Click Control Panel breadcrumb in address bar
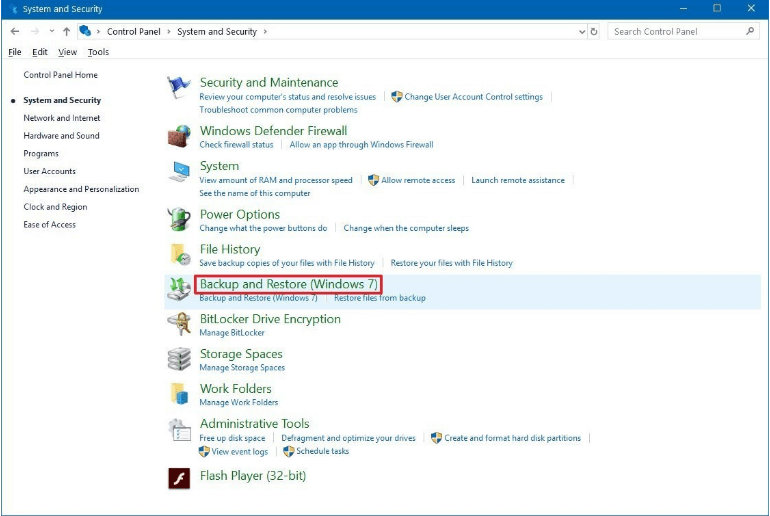The height and width of the screenshot is (516, 770). coord(134,31)
